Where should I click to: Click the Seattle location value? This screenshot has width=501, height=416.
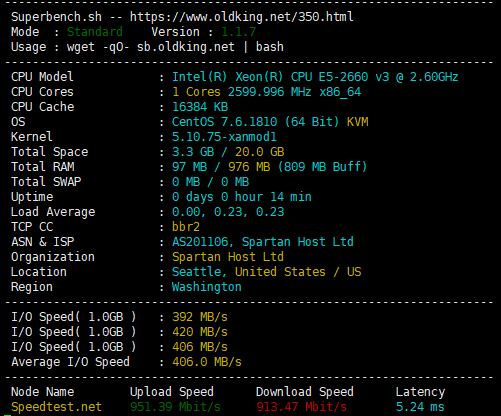(196, 272)
